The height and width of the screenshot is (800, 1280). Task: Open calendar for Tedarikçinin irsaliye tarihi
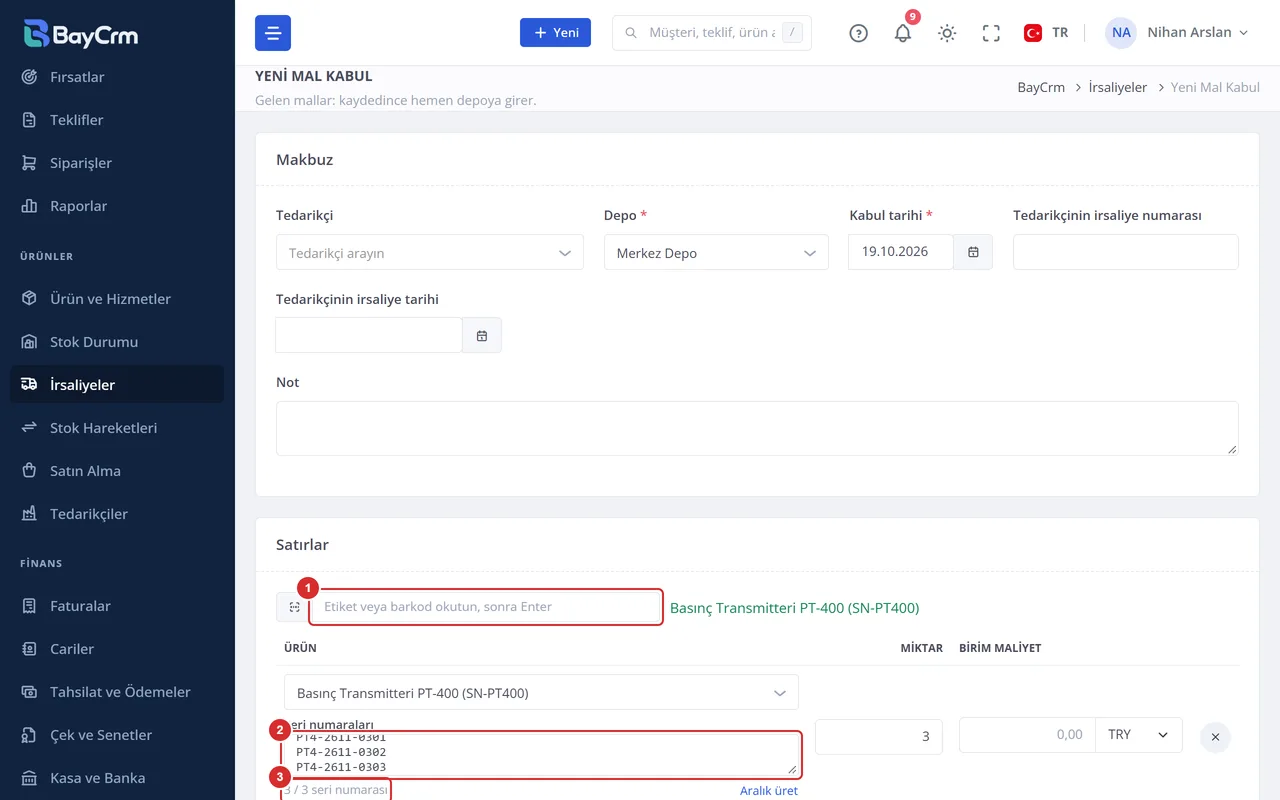point(482,335)
